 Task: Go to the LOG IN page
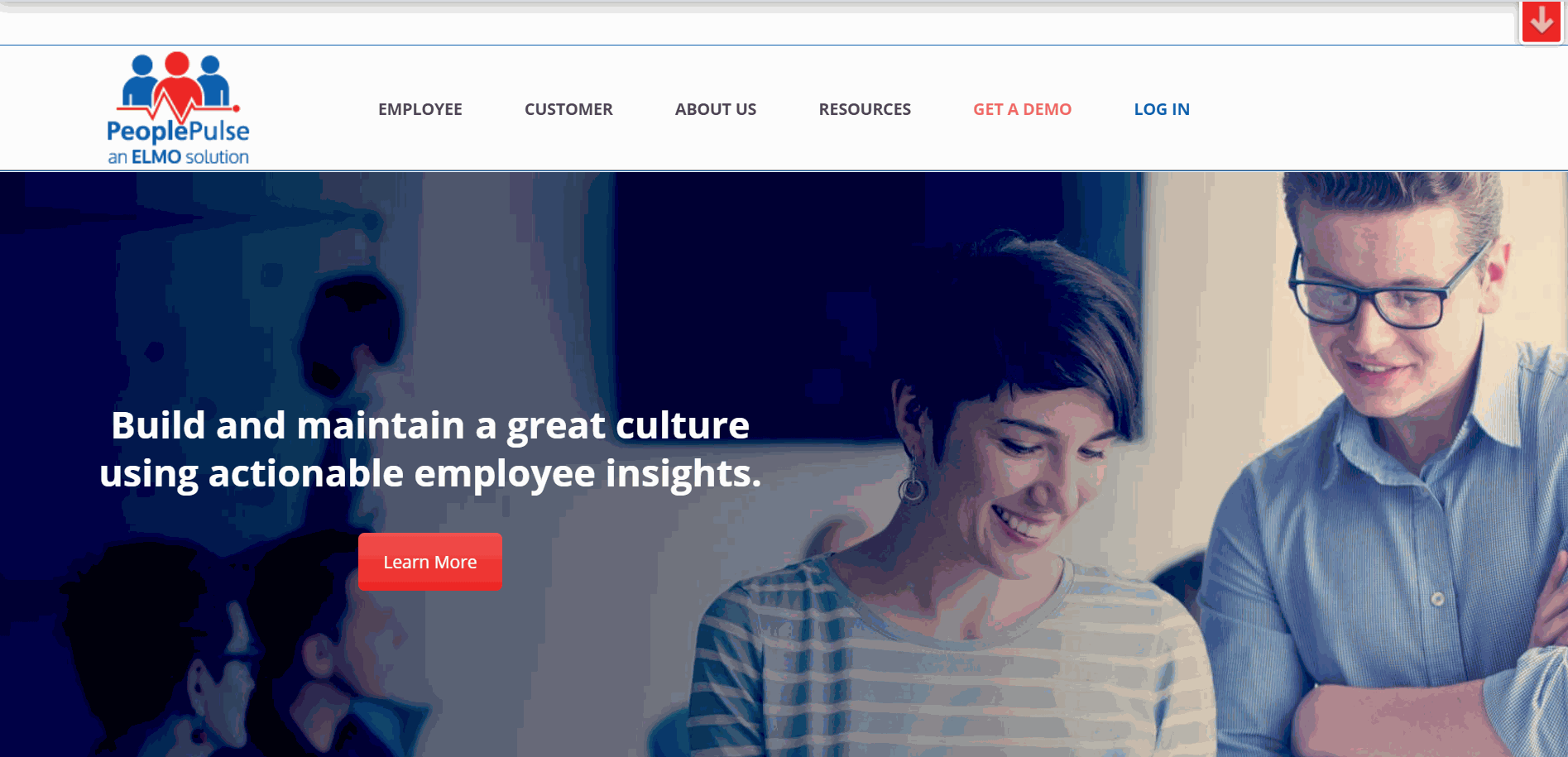coord(1162,109)
